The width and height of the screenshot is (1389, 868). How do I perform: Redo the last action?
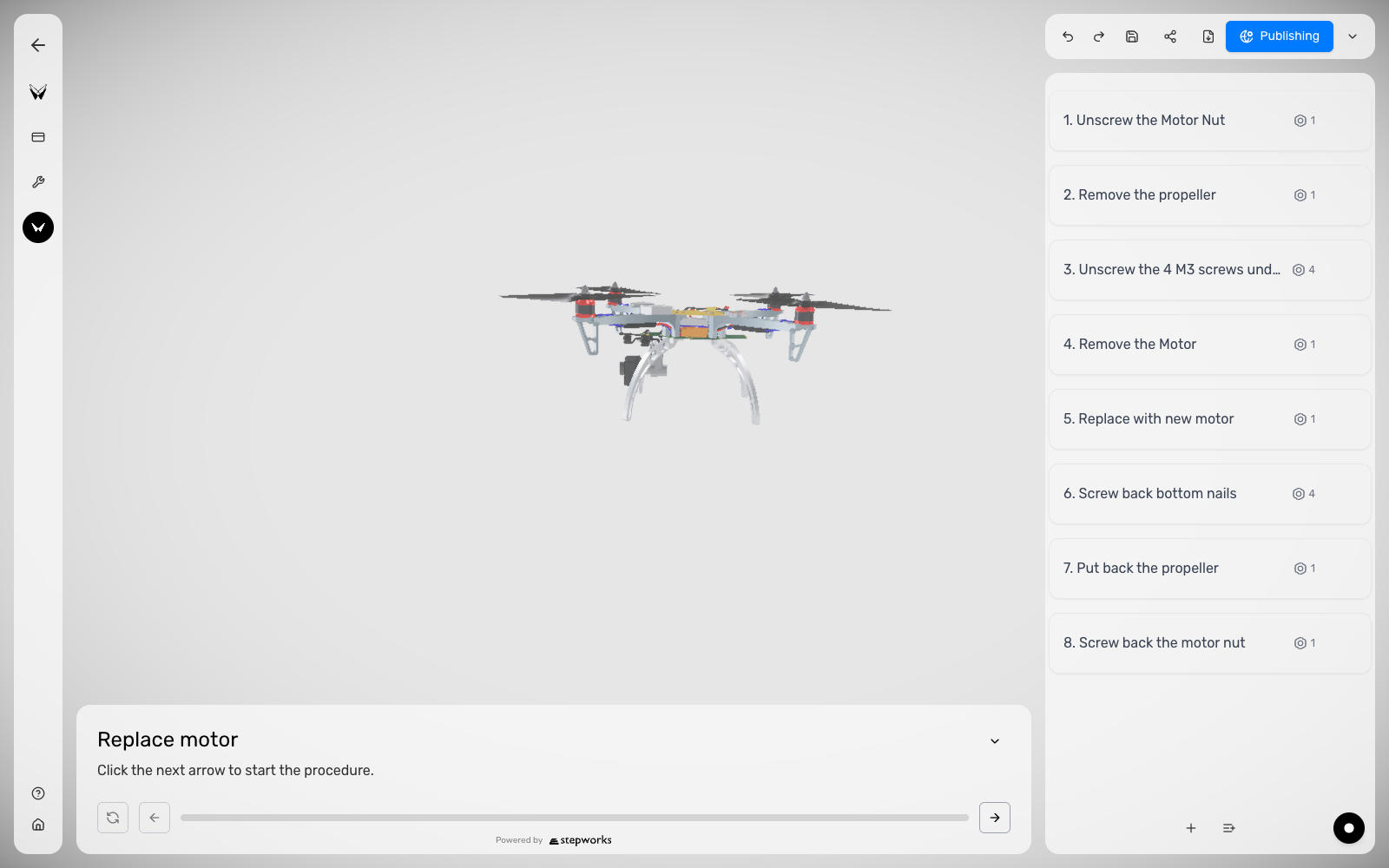click(1099, 36)
